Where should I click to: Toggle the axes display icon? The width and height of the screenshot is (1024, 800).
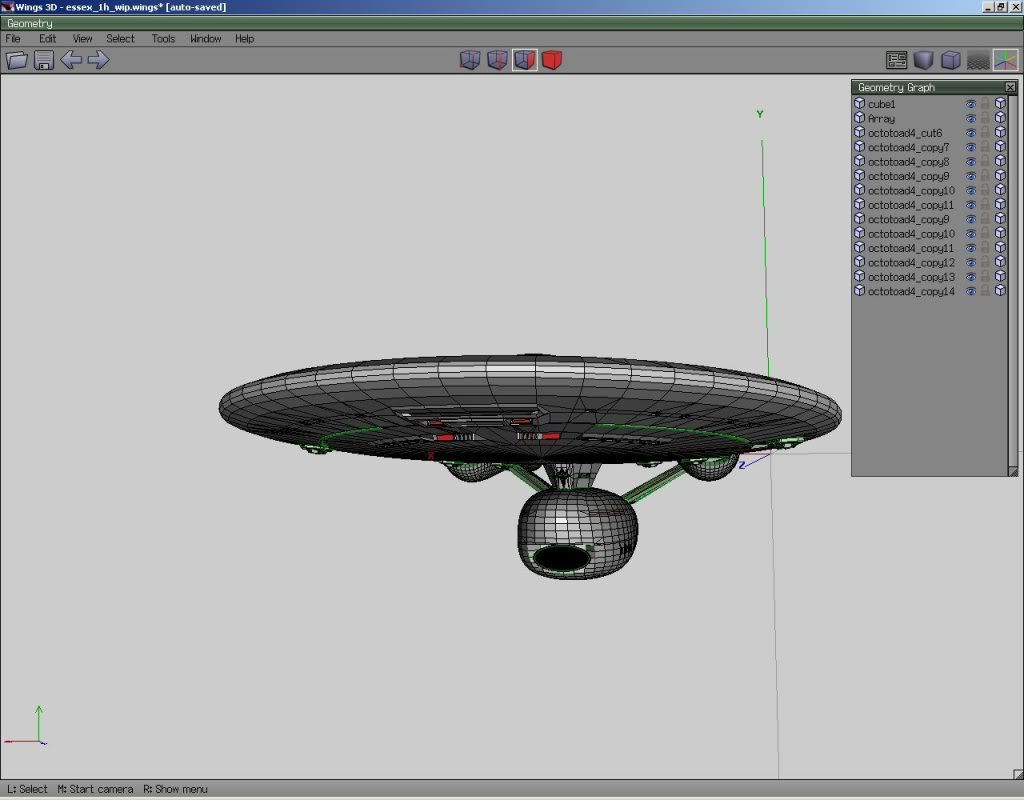1005,60
